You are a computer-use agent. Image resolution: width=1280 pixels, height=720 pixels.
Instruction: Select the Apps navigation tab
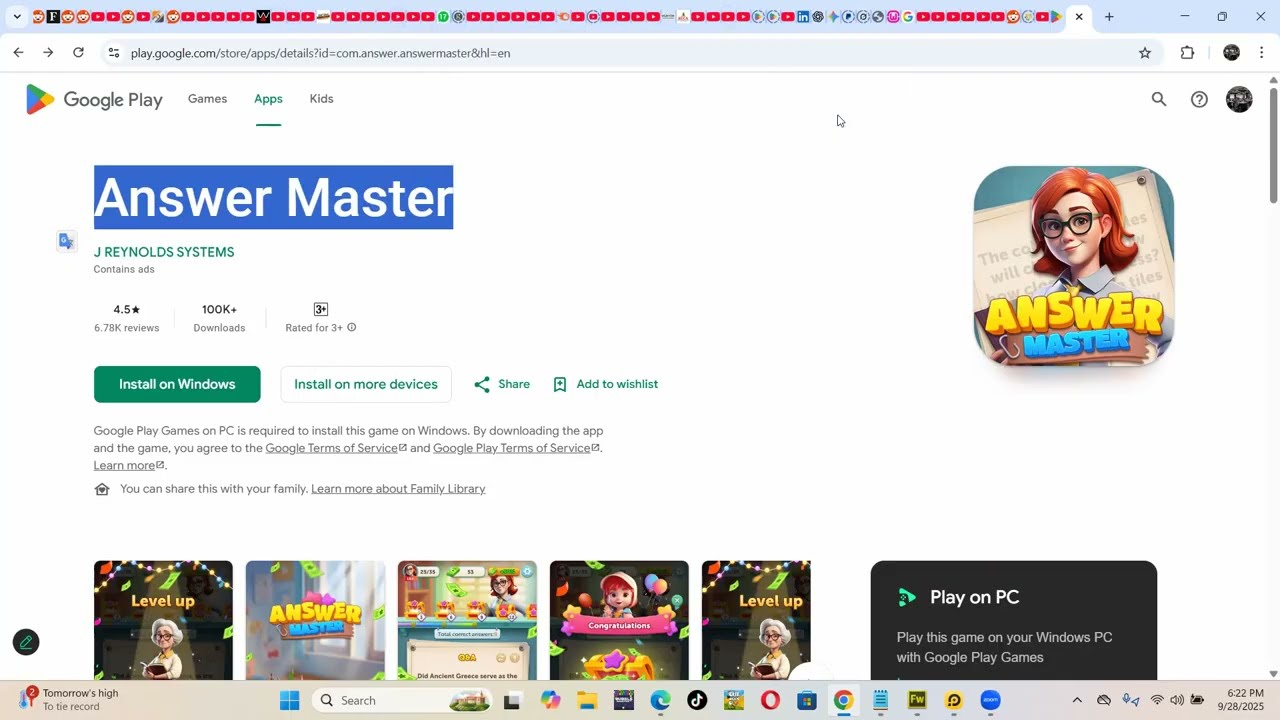[x=268, y=99]
